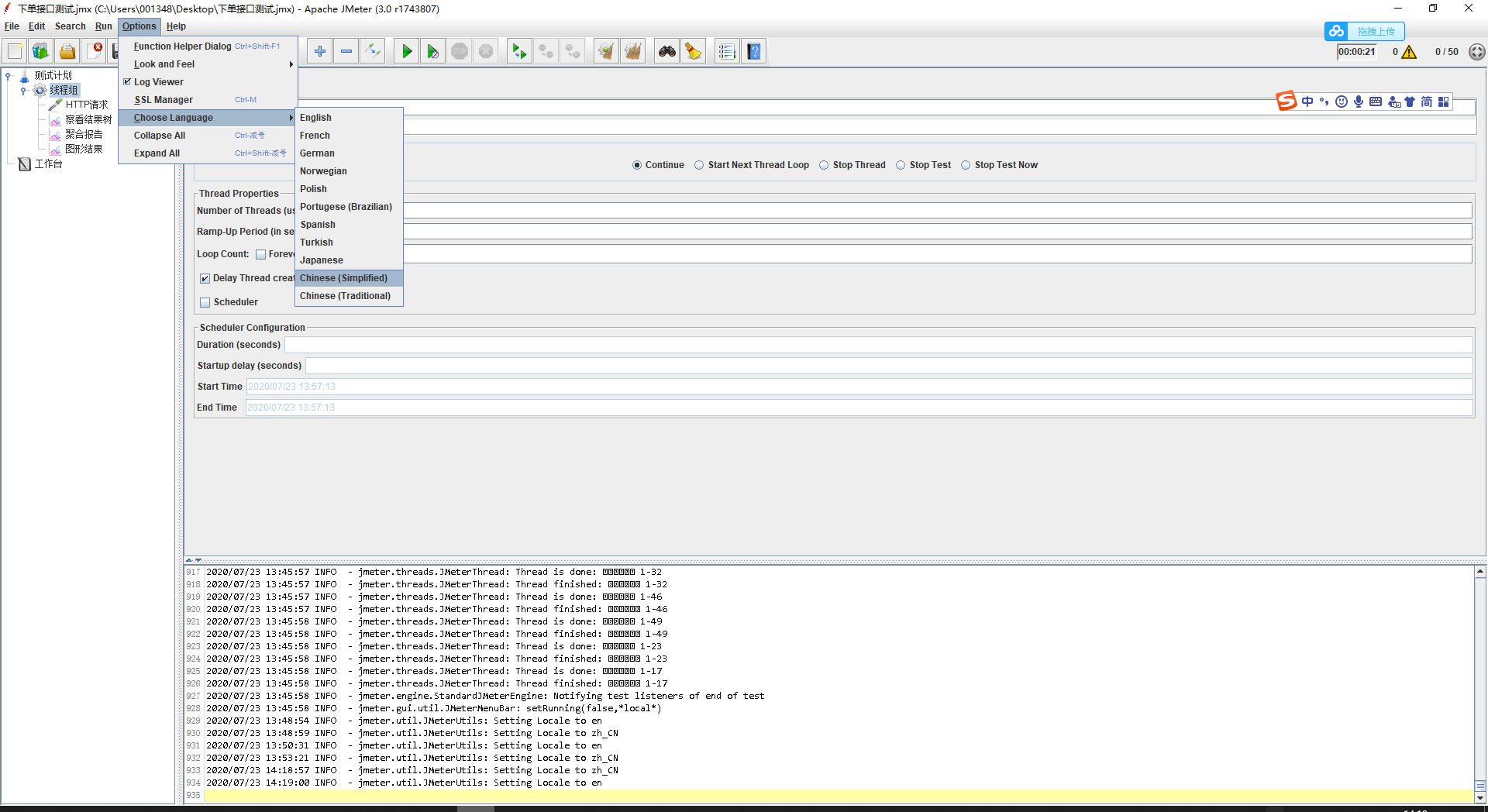Open Search with the binoculars icon

[667, 51]
